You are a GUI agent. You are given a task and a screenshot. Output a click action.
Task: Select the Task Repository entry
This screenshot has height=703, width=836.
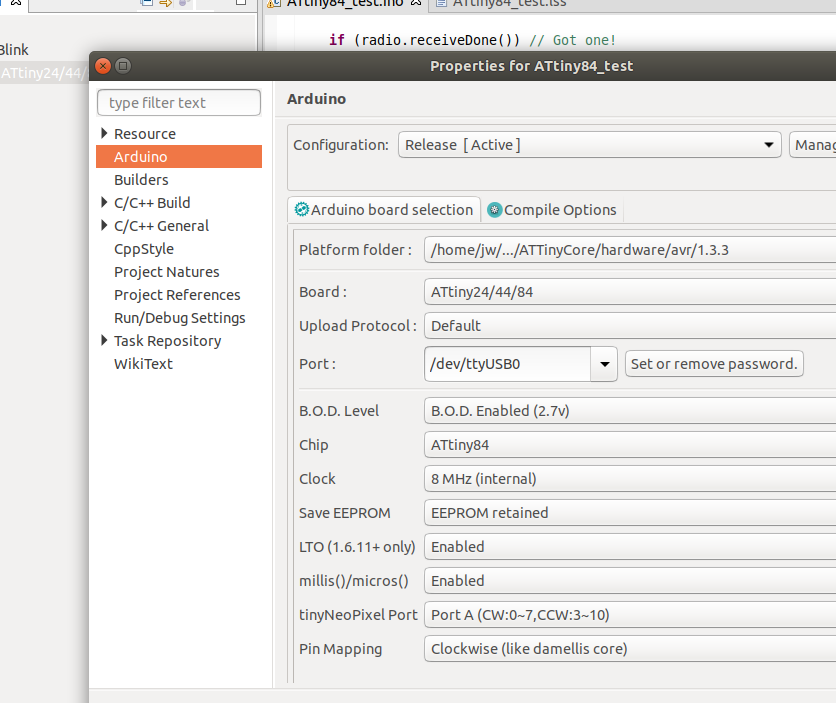point(167,341)
